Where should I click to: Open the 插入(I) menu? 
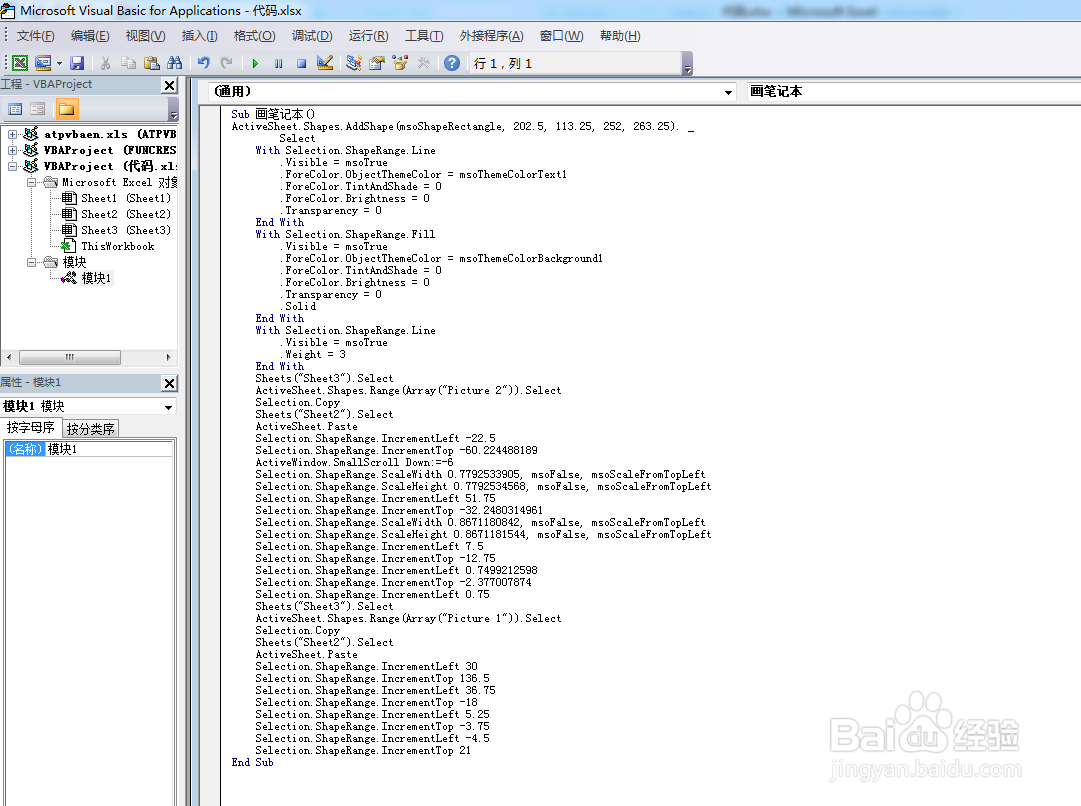(199, 36)
